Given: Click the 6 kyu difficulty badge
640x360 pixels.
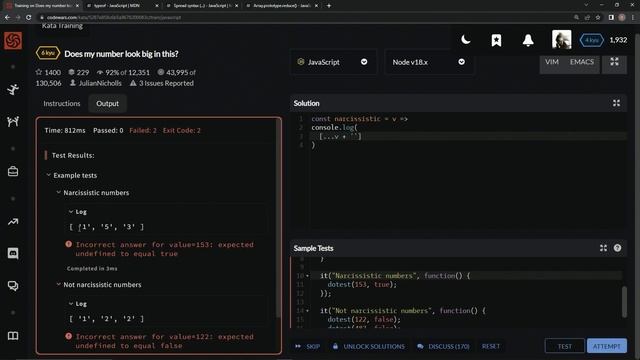Looking at the screenshot, I should tap(48, 53).
